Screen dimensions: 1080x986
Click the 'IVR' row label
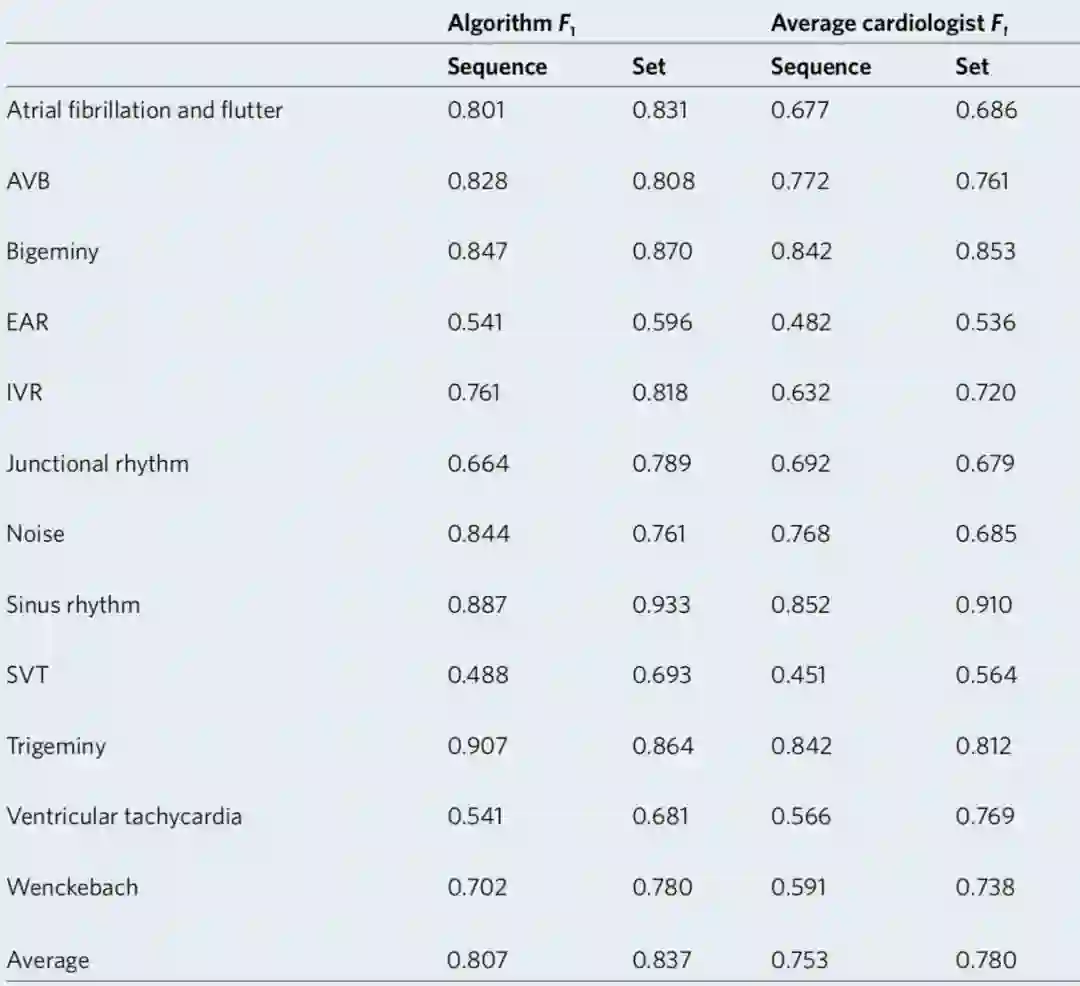(x=24, y=392)
